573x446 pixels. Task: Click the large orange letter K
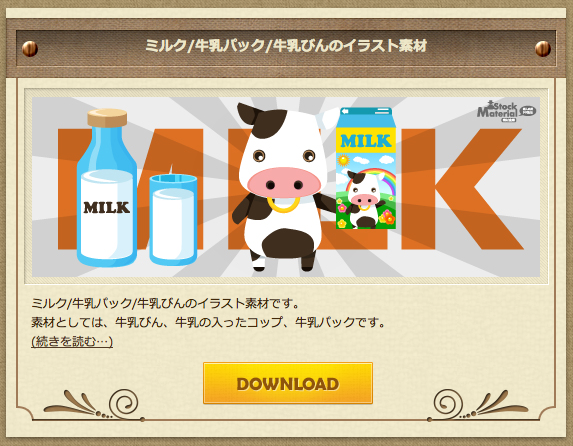coord(462,189)
